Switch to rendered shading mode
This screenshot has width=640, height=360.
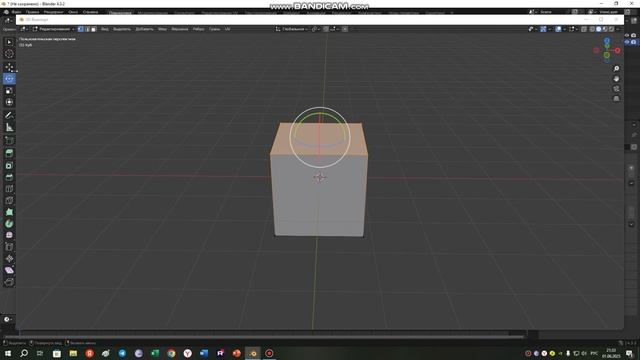point(611,29)
